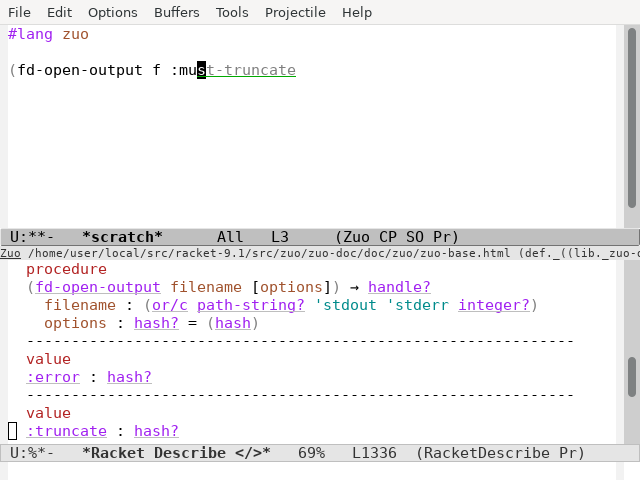Open the Buffers menu

pos(177,12)
